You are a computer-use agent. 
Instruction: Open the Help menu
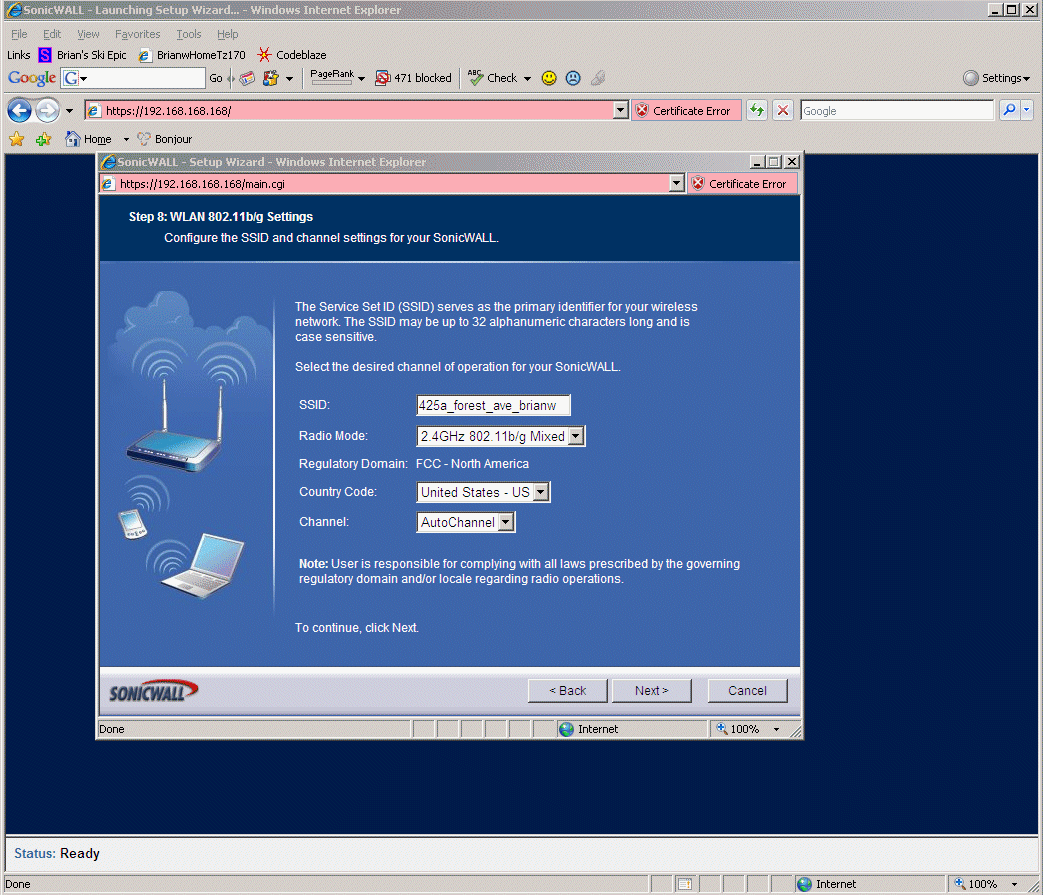(227, 34)
